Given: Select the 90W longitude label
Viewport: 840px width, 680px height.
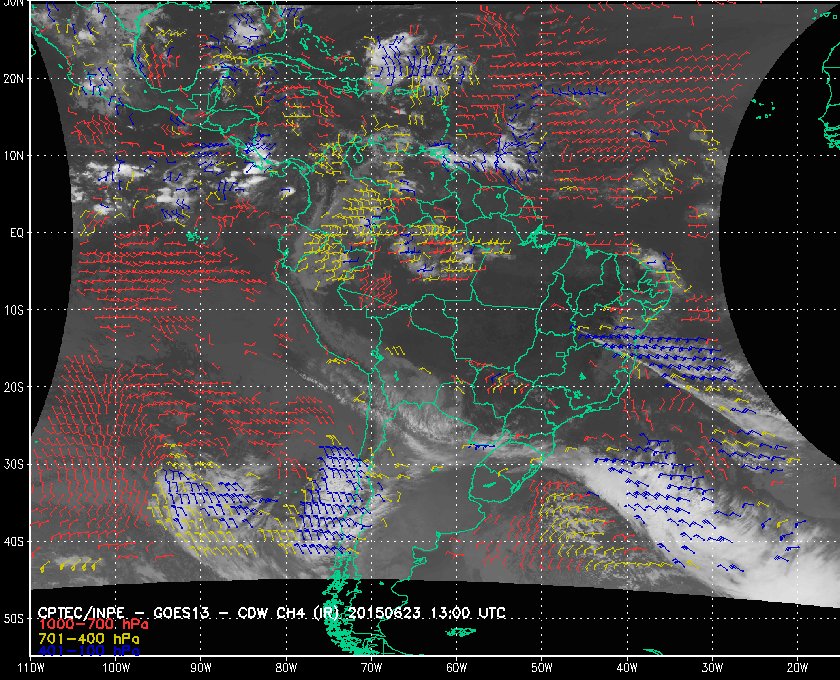Looking at the screenshot, I should pyautogui.click(x=201, y=668).
